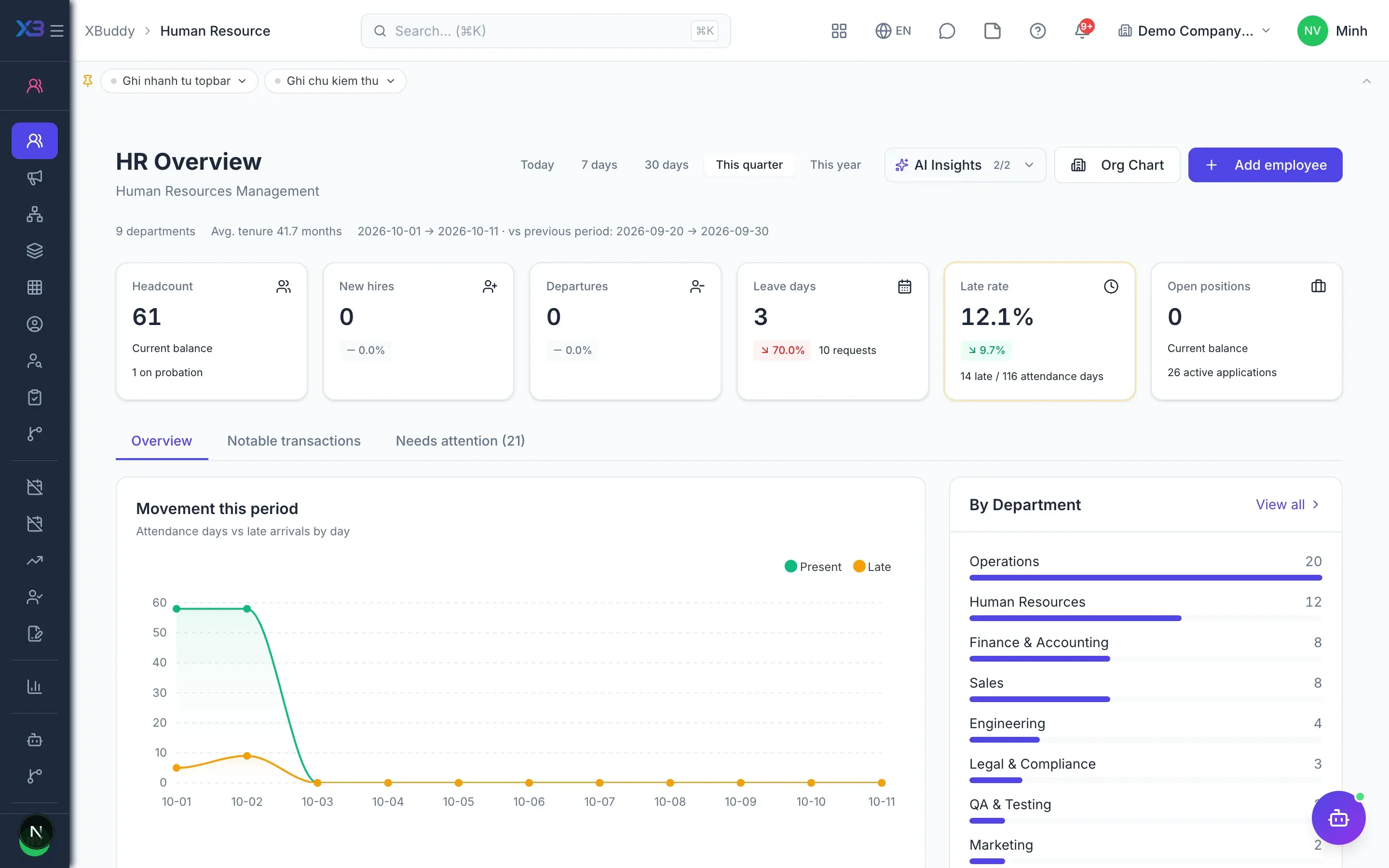Open the sidebar hamburger menu
This screenshot has height=868, width=1389.
[57, 30]
